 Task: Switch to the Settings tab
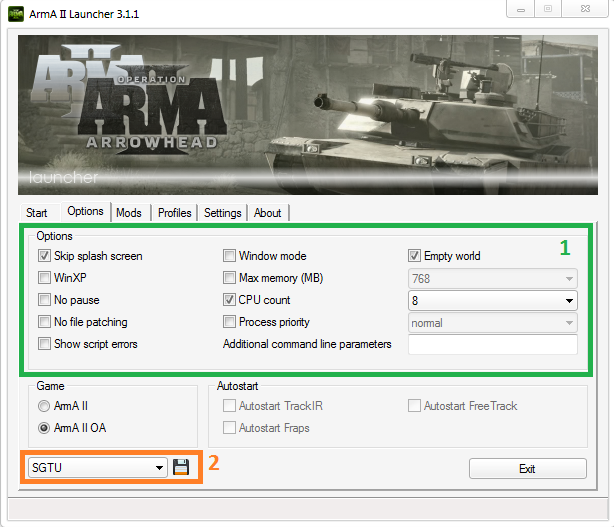[x=222, y=213]
